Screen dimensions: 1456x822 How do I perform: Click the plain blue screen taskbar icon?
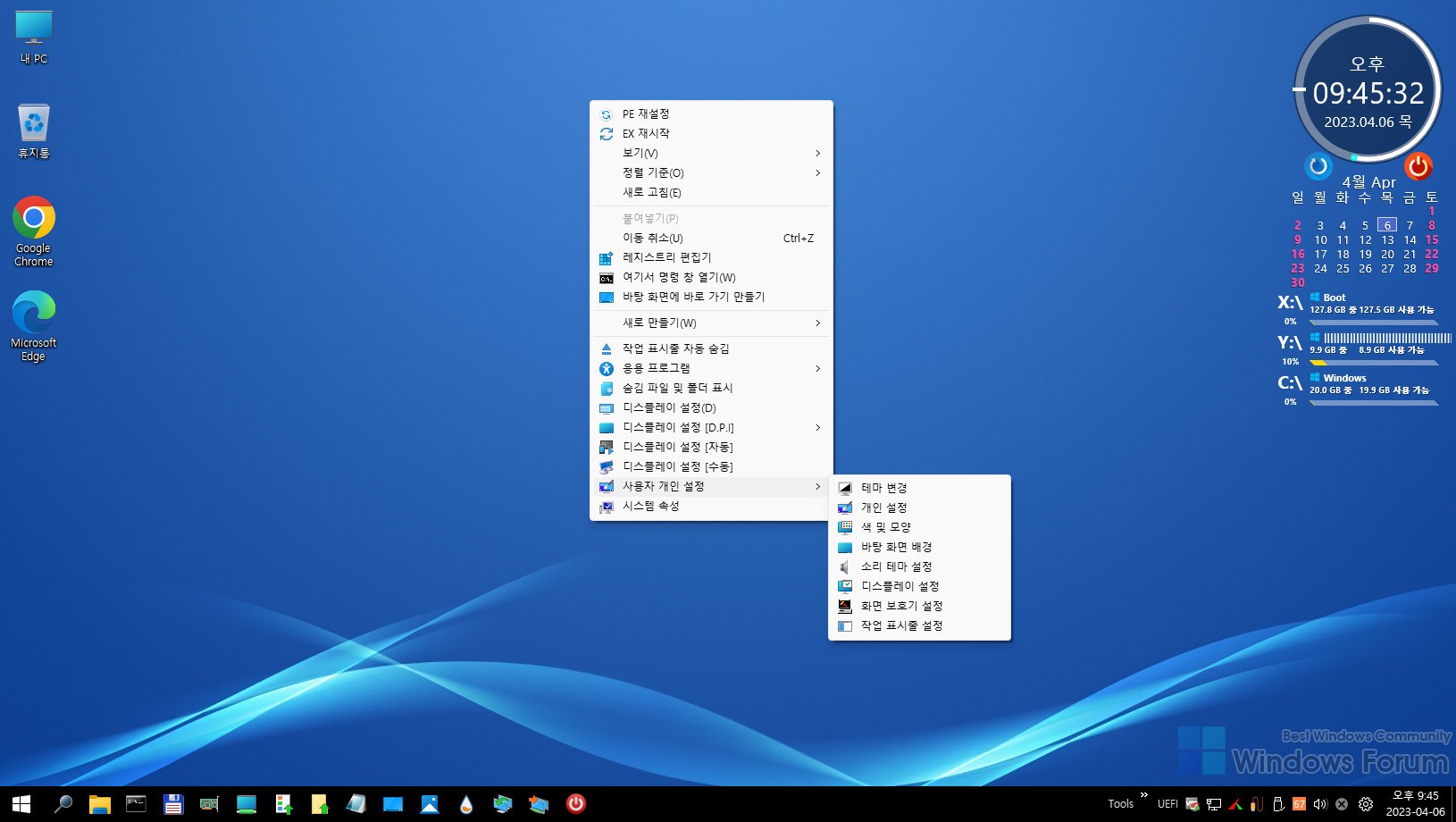(392, 804)
